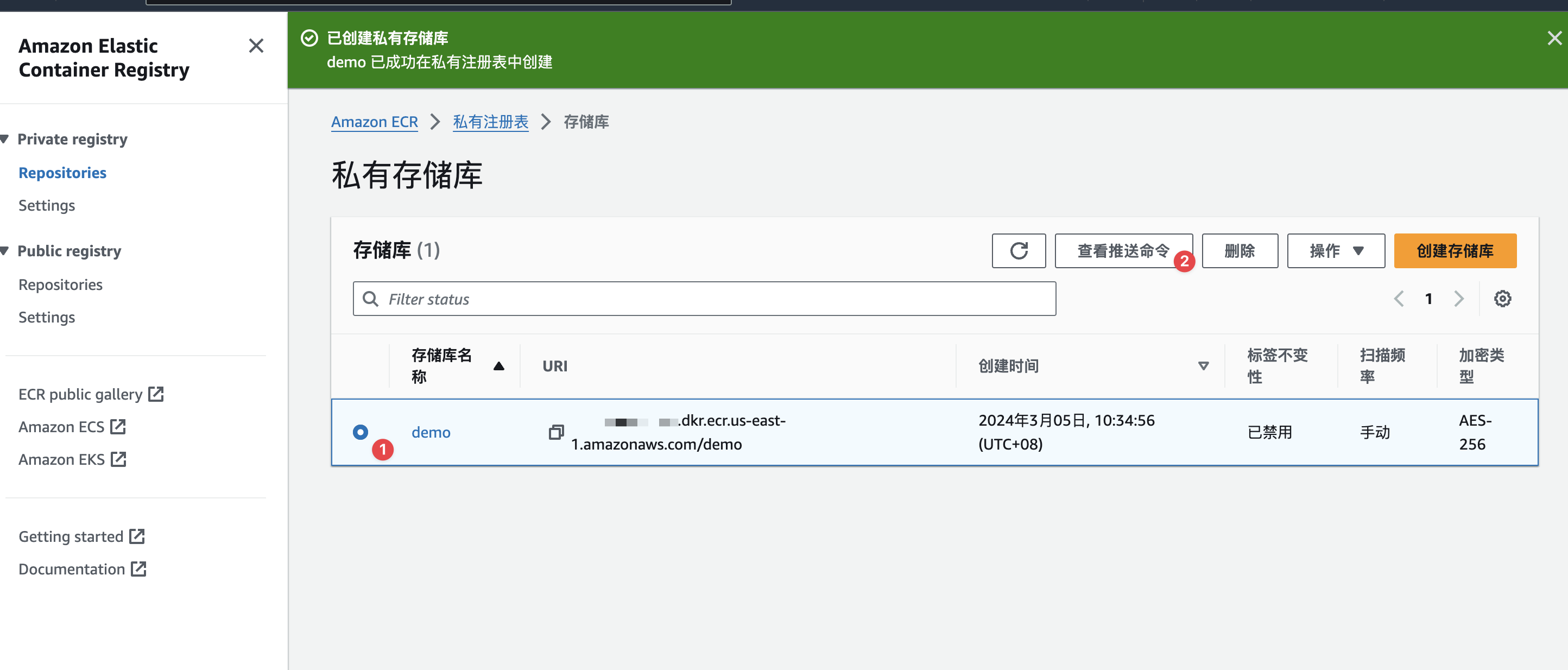
Task: Expand the 私有注册表 breadcrumb link
Action: pyautogui.click(x=494, y=122)
